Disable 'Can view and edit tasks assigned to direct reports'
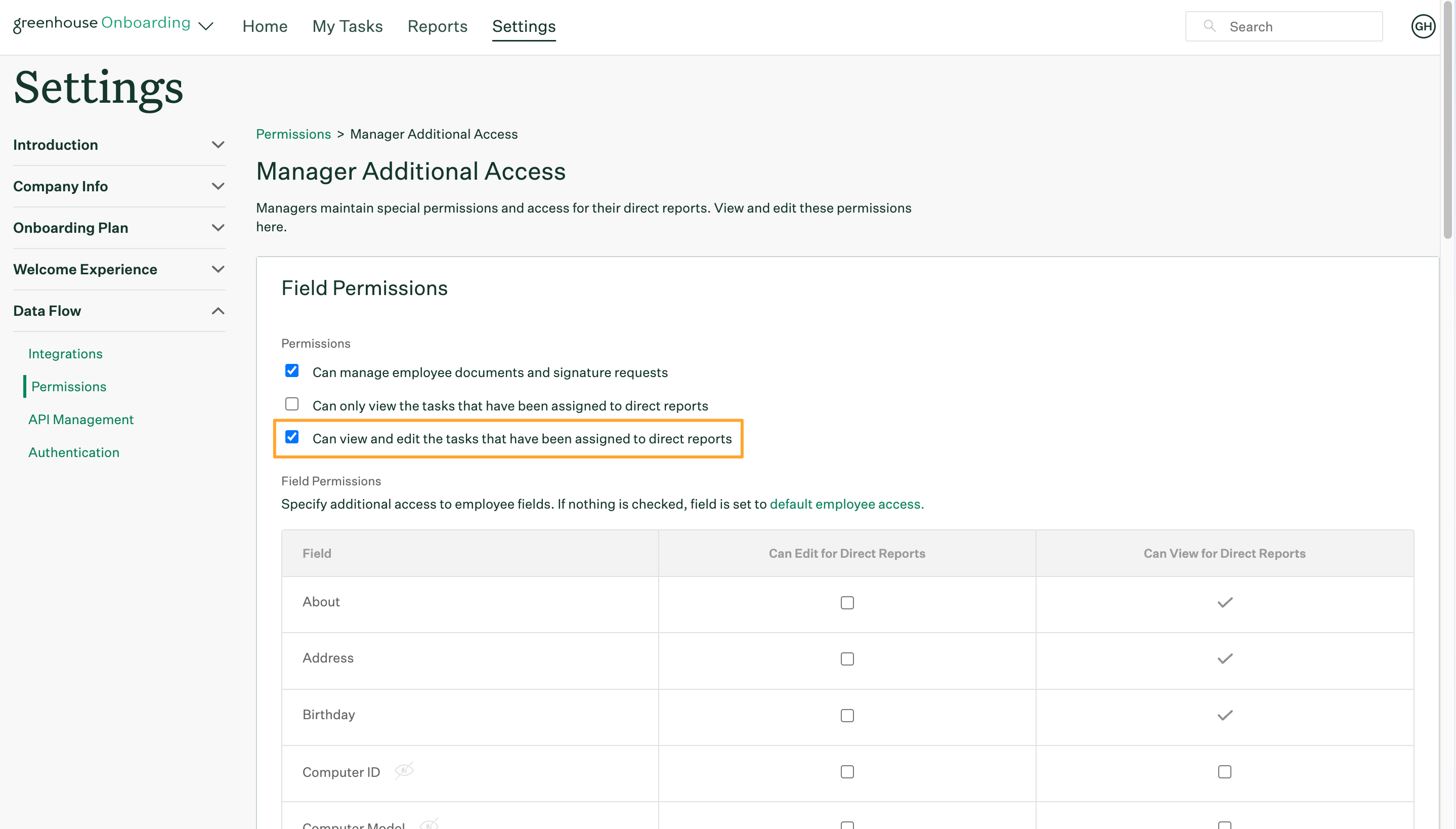 point(291,437)
